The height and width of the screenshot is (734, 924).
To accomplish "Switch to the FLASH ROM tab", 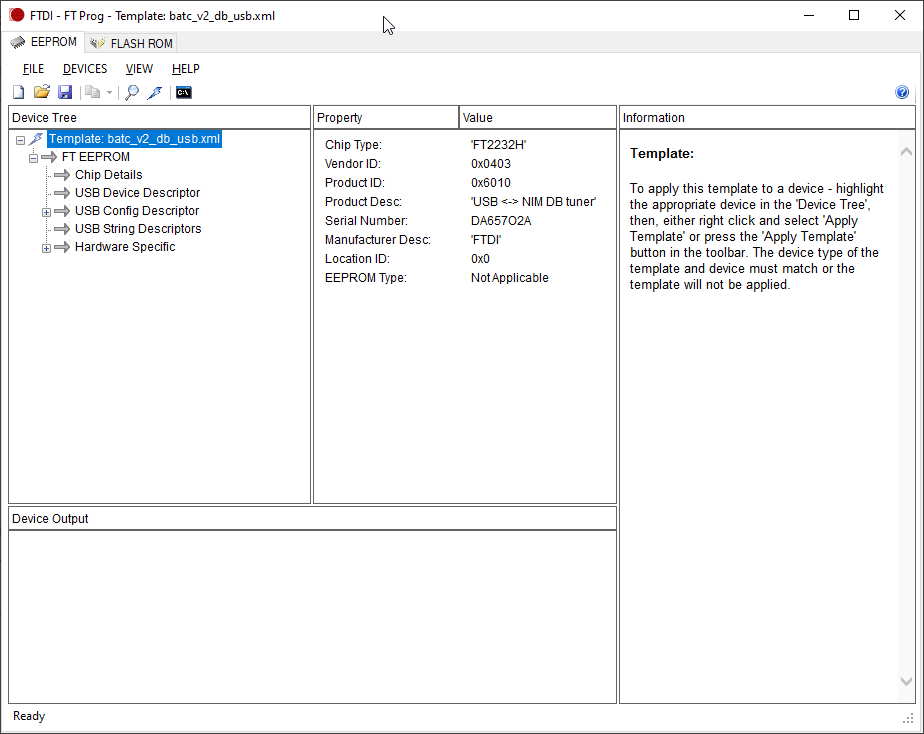I will click(132, 44).
